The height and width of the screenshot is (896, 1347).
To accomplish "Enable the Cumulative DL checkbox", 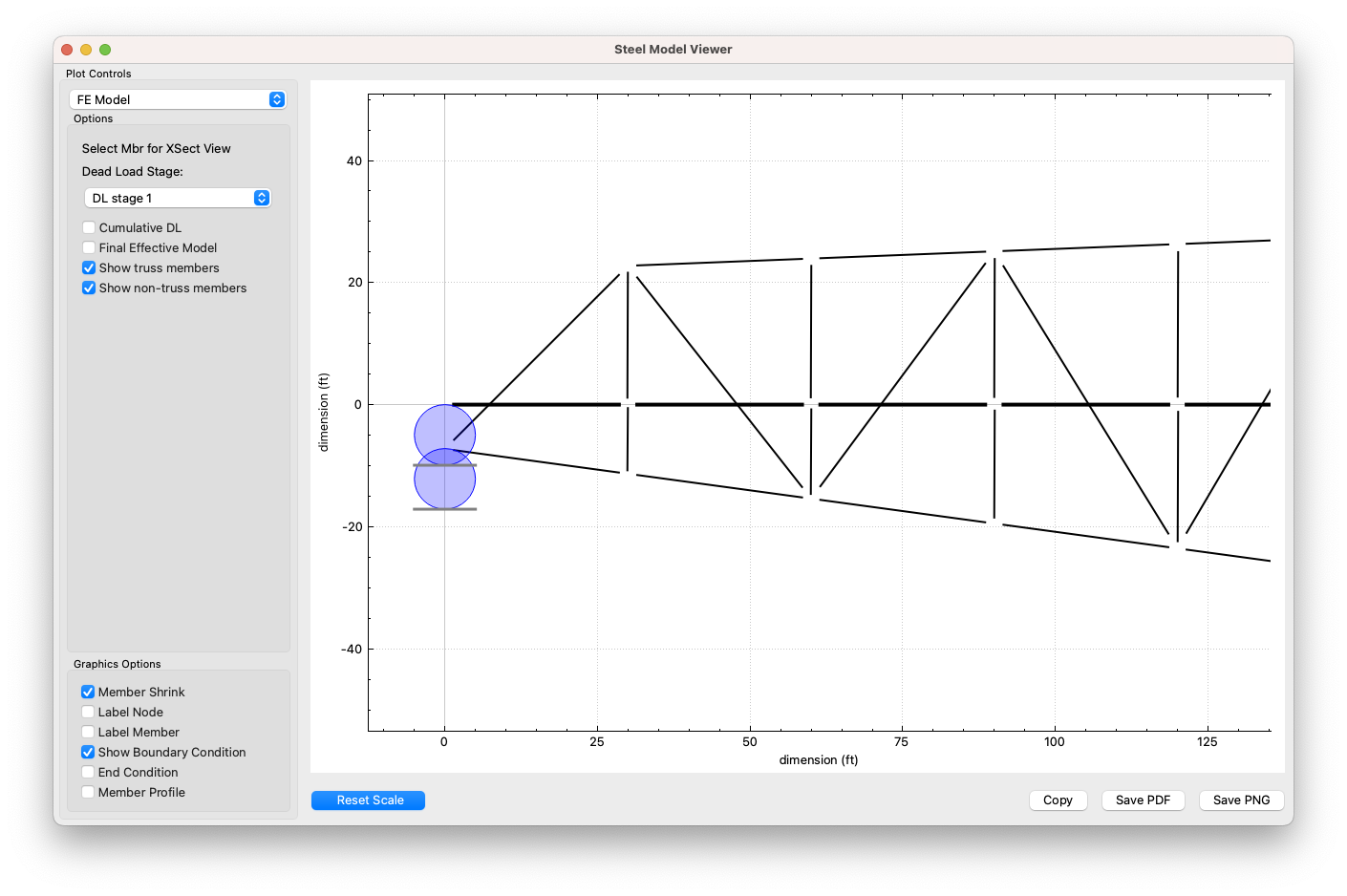I will pyautogui.click(x=89, y=227).
